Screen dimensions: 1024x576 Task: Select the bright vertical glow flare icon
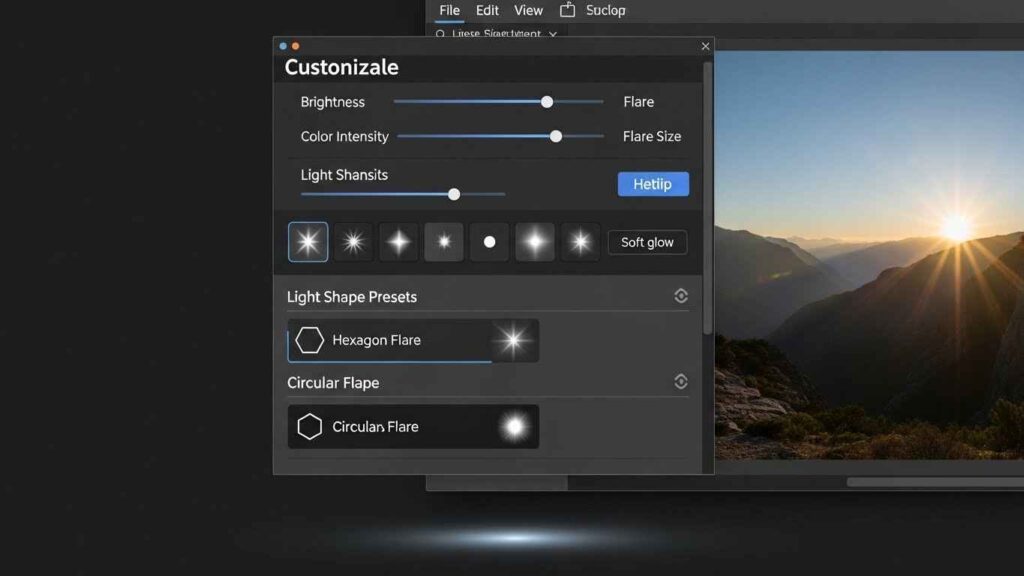click(534, 241)
